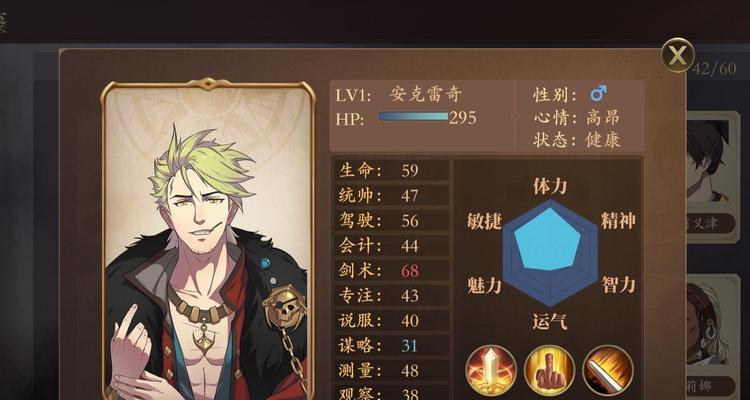Tap the skull eyepatch badge on portrait

pos(285,306)
